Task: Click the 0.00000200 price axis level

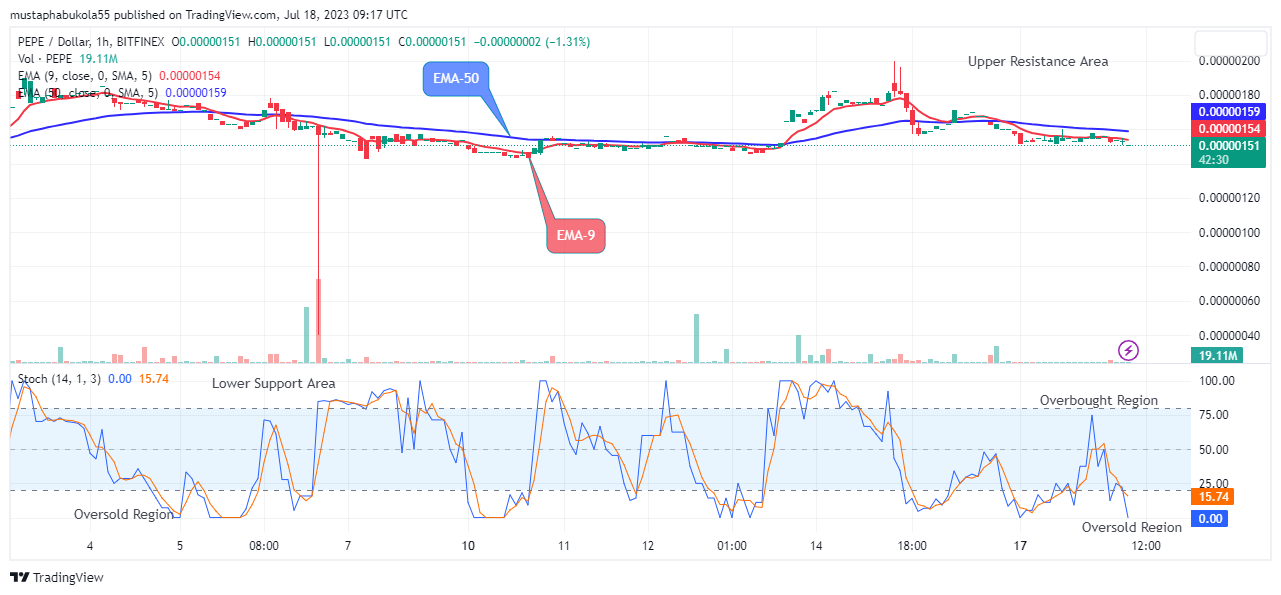Action: [x=1230, y=61]
